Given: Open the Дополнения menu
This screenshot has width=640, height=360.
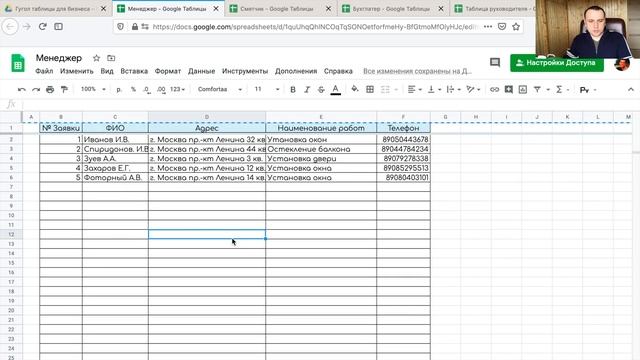Looking at the screenshot, I should click(296, 71).
